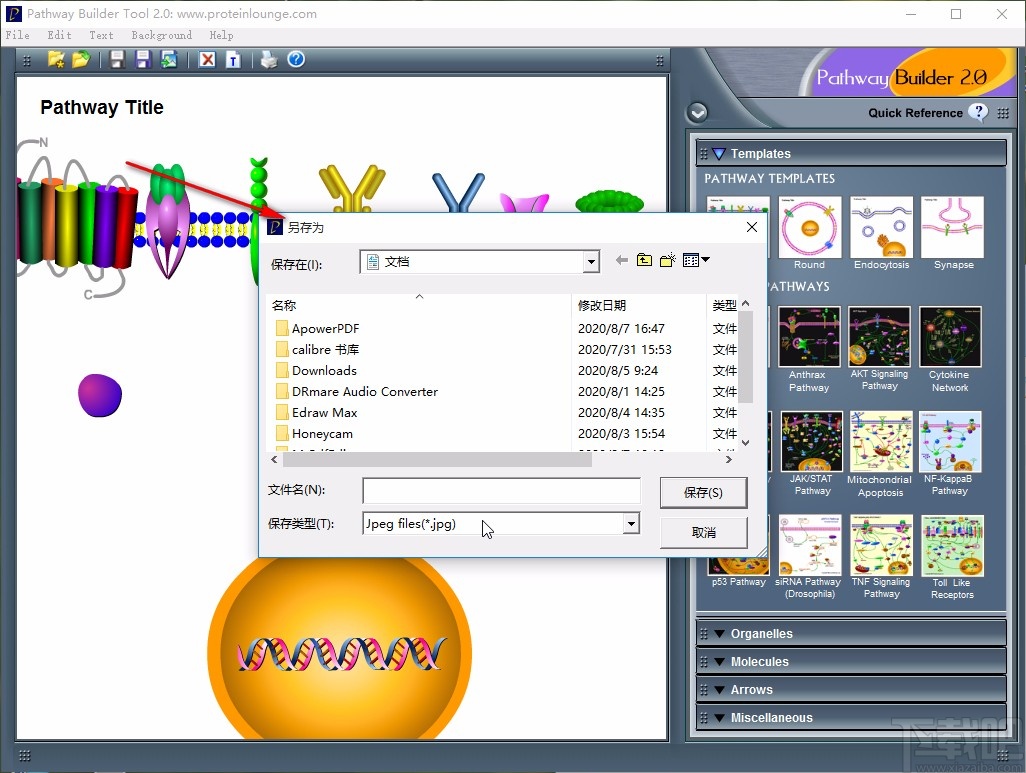This screenshot has height=773, width=1026.
Task: Click the Text tool toolbar icon
Action: [x=233, y=60]
